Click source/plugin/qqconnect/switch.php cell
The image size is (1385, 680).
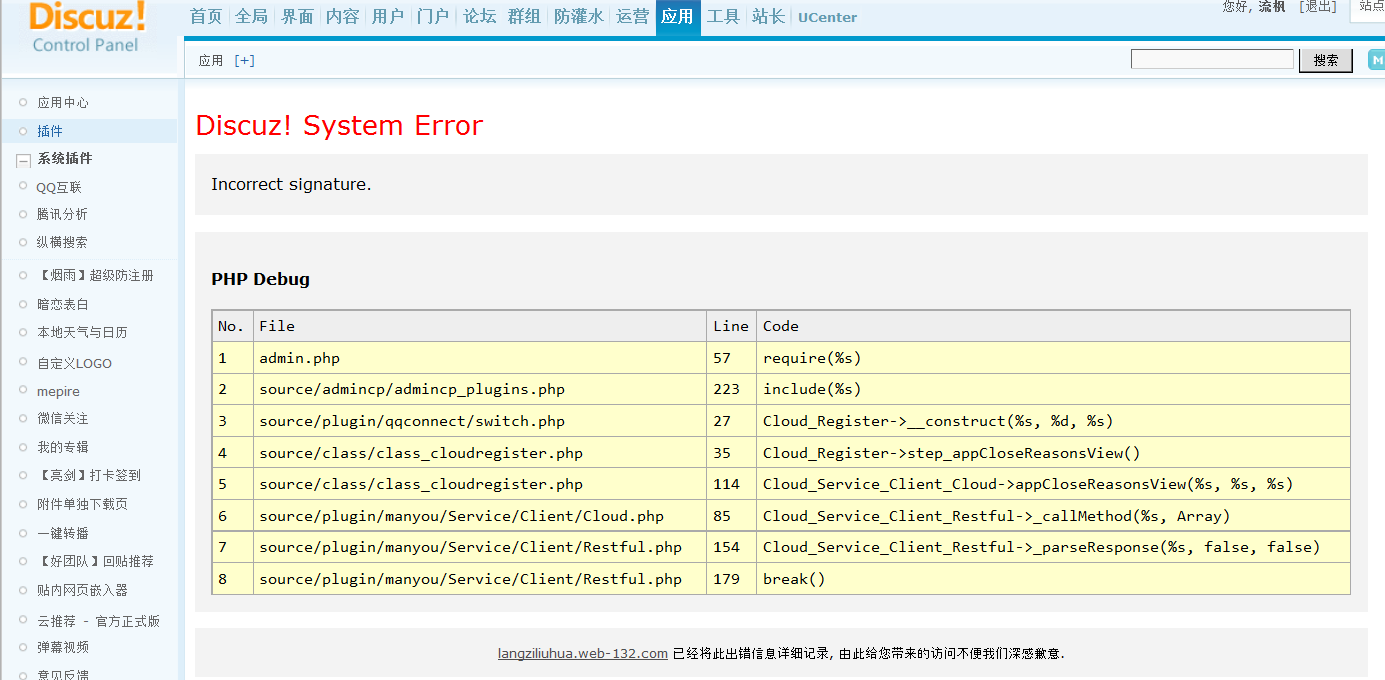pyautogui.click(x=480, y=421)
